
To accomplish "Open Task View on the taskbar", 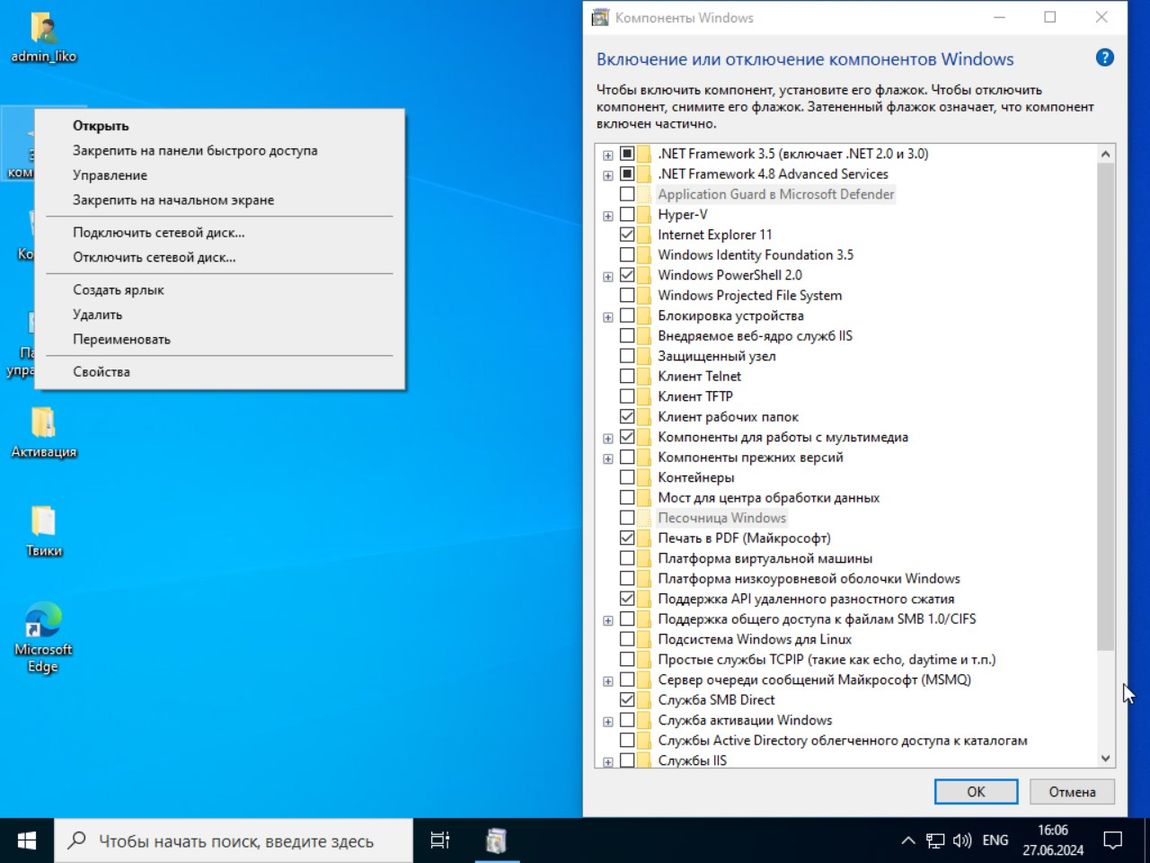I will 439,840.
